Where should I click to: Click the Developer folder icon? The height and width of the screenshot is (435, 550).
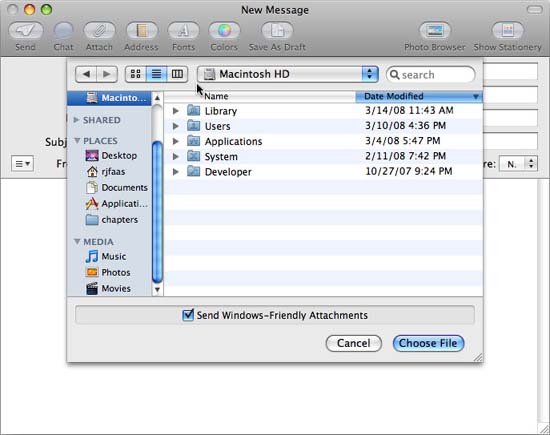point(194,172)
